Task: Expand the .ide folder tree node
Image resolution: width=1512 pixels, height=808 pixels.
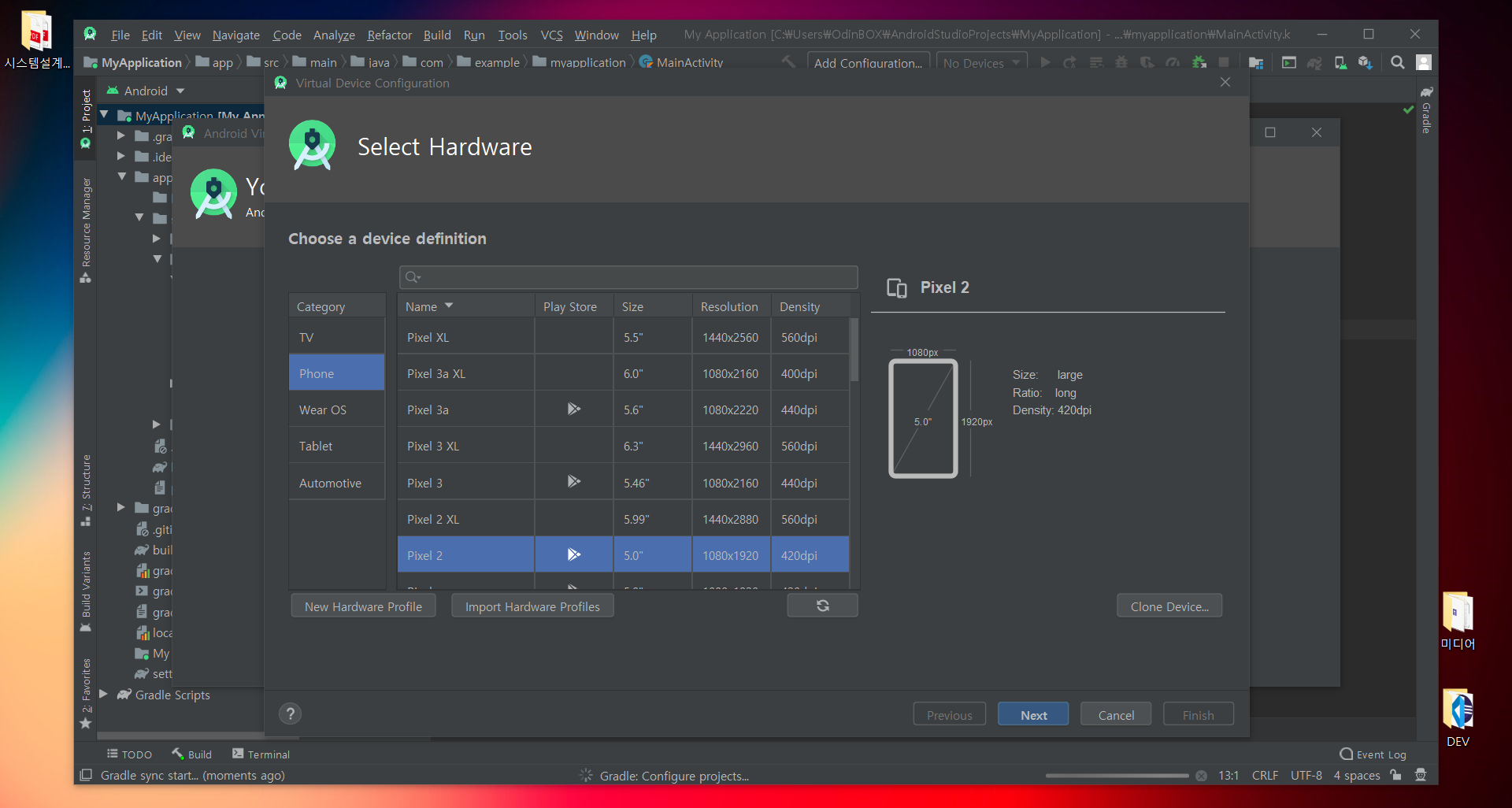Action: pyautogui.click(x=121, y=156)
